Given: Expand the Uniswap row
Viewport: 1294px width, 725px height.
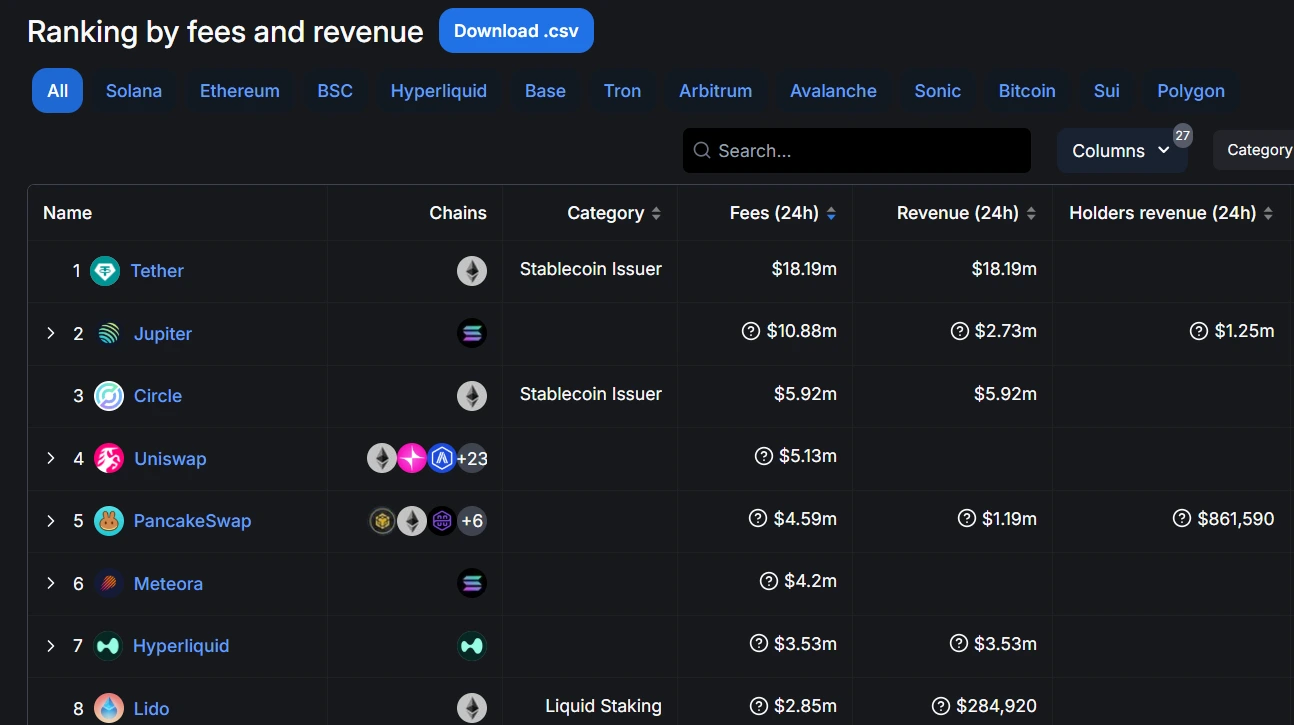Looking at the screenshot, I should pos(51,458).
